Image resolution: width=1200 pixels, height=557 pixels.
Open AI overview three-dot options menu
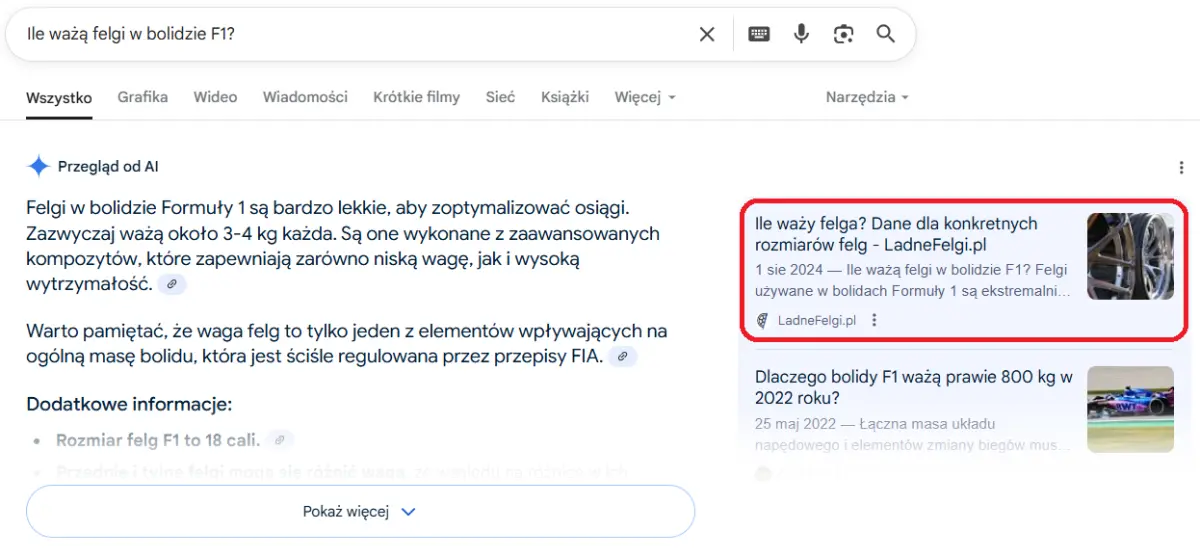point(1181,167)
